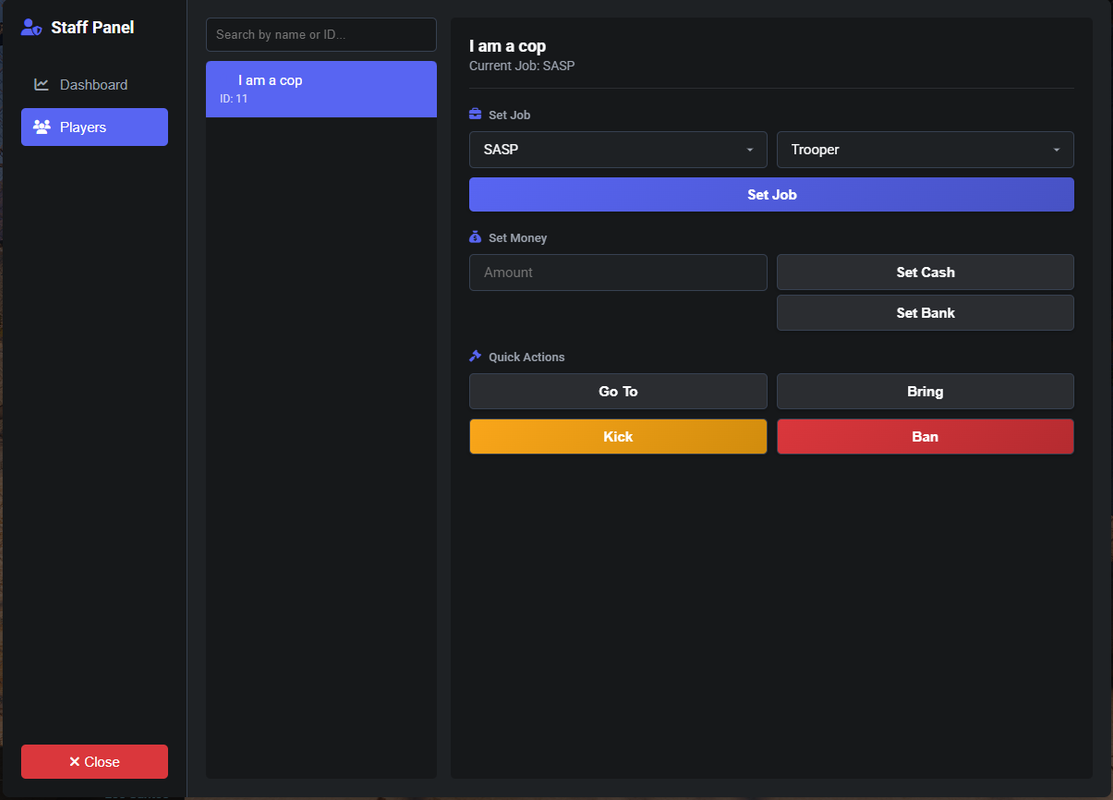This screenshot has width=1113, height=800.
Task: Click the Quick Actions gavel icon
Action: [476, 356]
